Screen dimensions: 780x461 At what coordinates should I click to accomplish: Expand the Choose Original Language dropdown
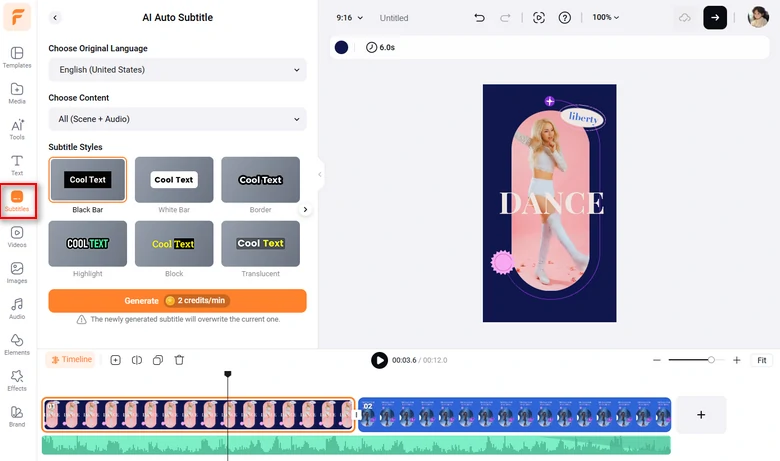coord(178,70)
